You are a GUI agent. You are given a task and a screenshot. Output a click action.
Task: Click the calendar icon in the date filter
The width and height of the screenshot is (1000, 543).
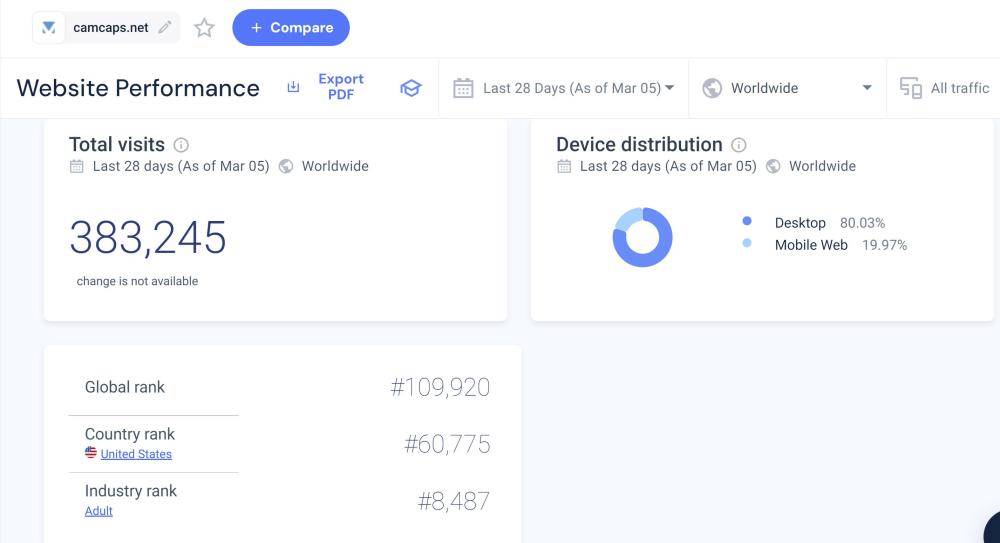coord(463,88)
